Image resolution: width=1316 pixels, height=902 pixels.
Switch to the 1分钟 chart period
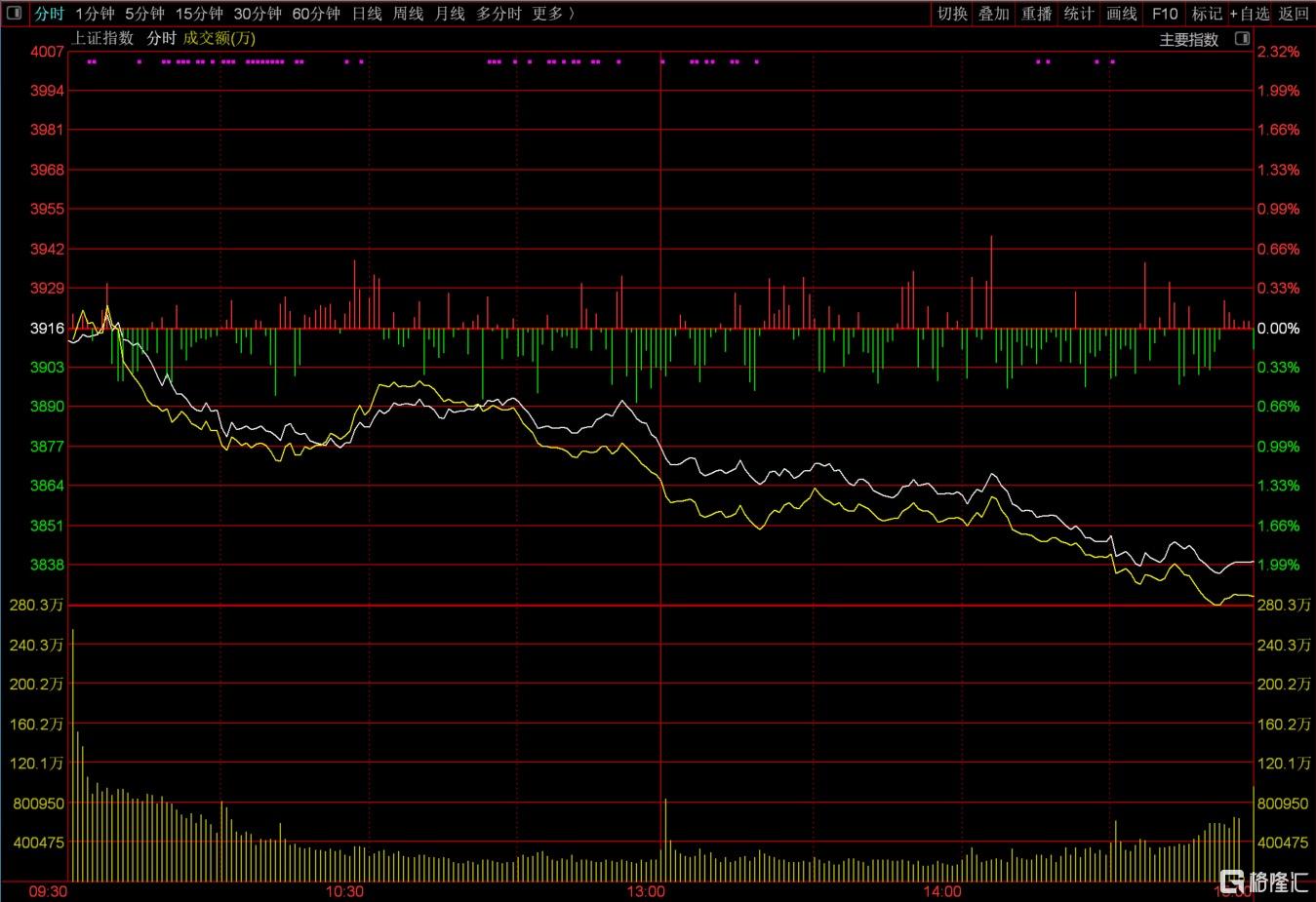(x=95, y=14)
